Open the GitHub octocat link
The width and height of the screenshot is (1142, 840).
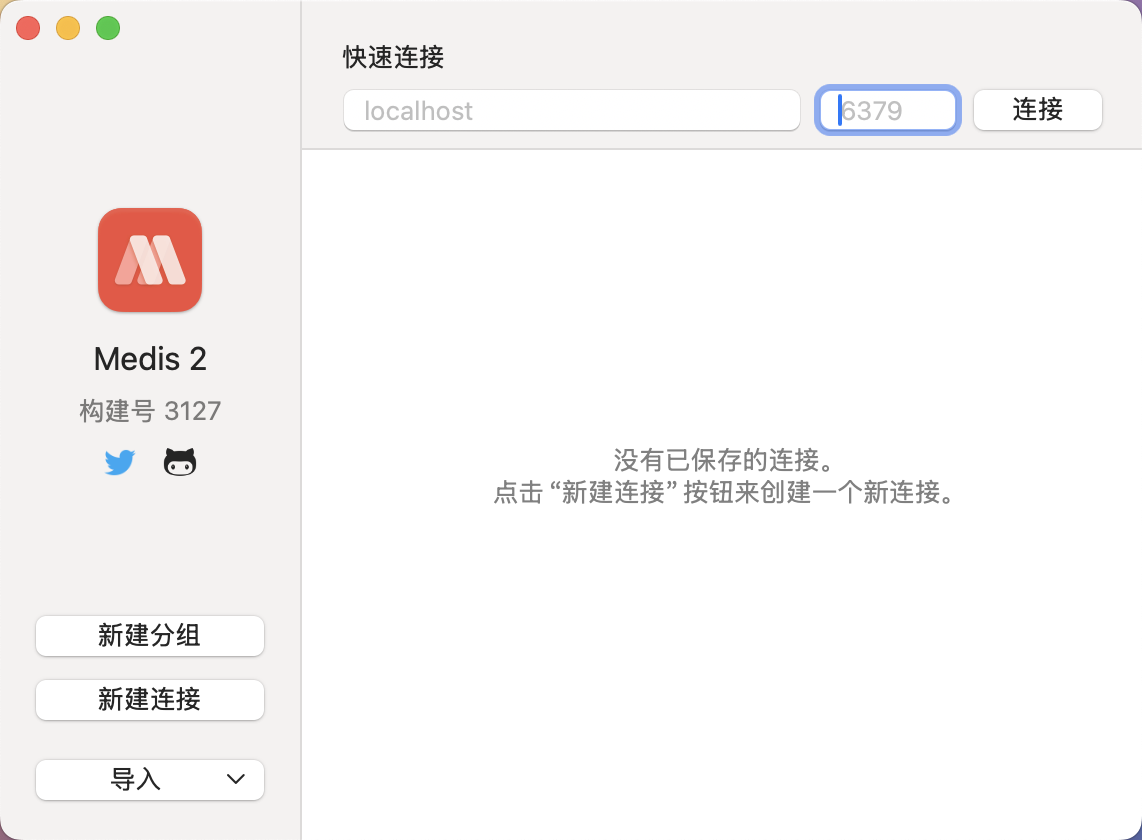180,462
